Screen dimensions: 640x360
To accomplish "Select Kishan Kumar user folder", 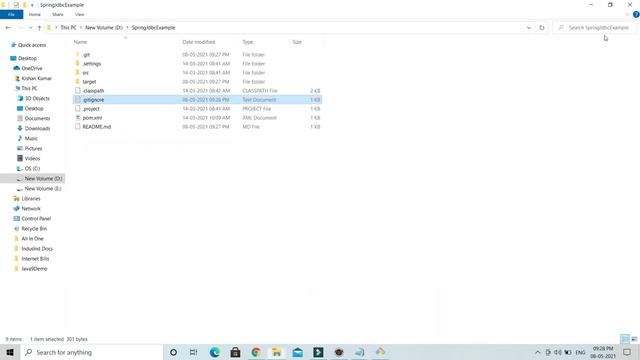I will [x=36, y=78].
